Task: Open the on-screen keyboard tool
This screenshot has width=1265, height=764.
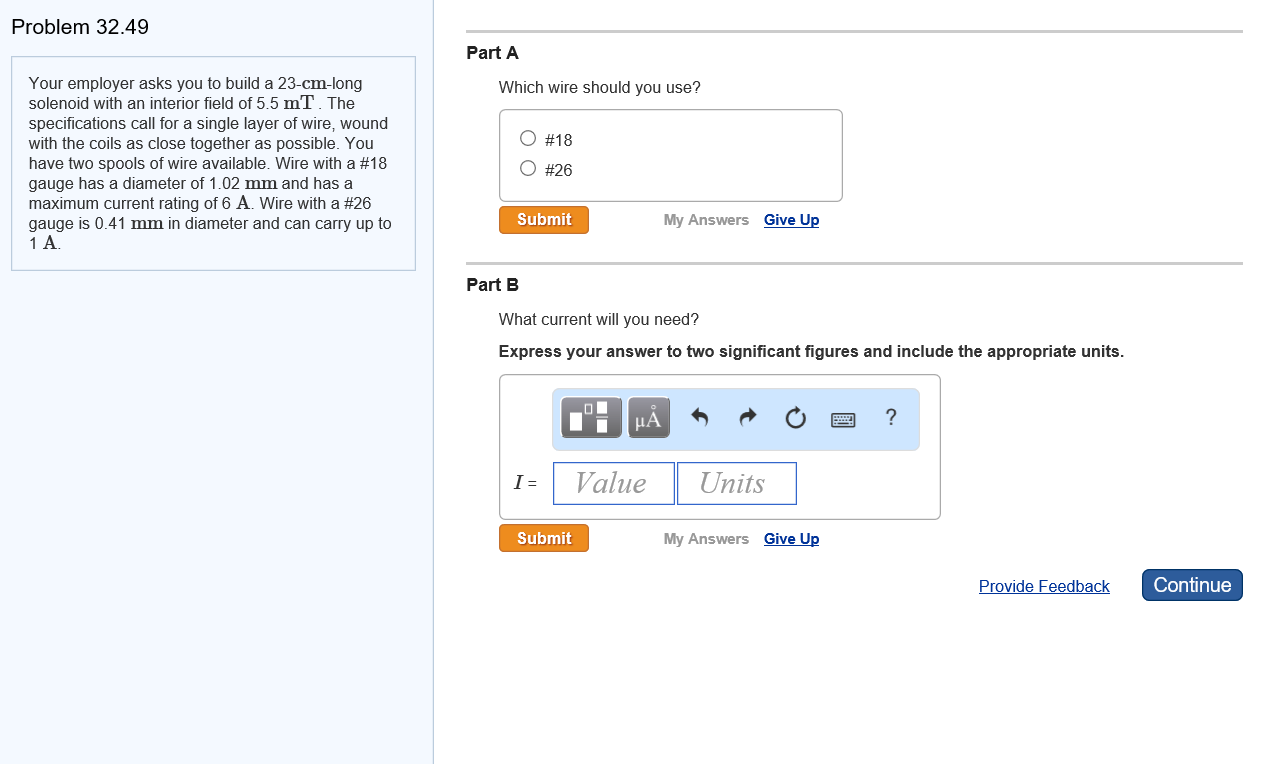Action: tap(843, 418)
